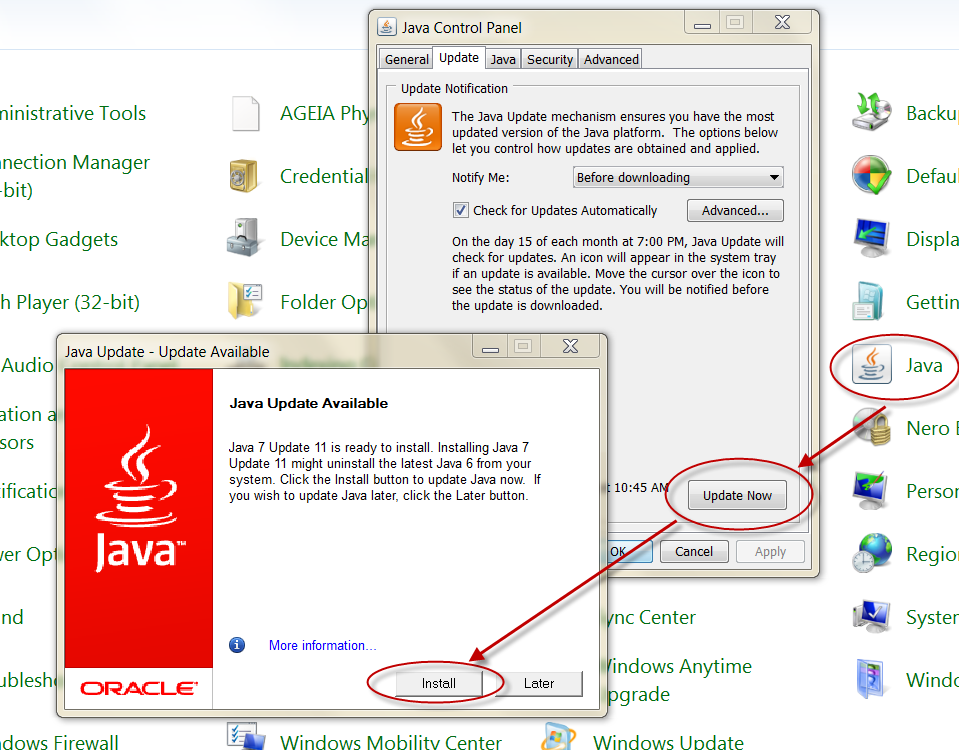Viewport: 959px width, 750px height.
Task: Open Credential Manager safe icon
Action: coord(244,176)
